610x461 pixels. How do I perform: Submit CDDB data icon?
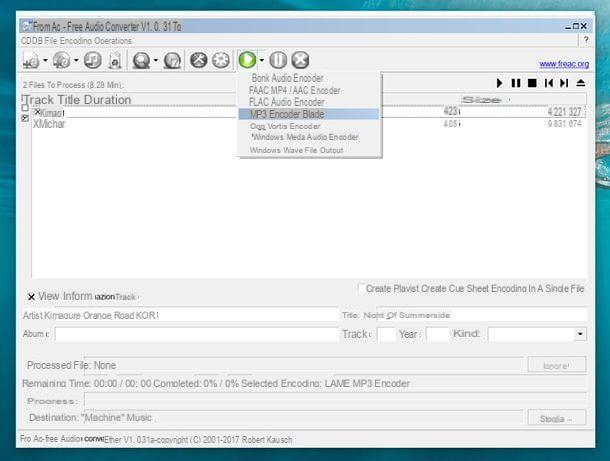click(x=172, y=60)
